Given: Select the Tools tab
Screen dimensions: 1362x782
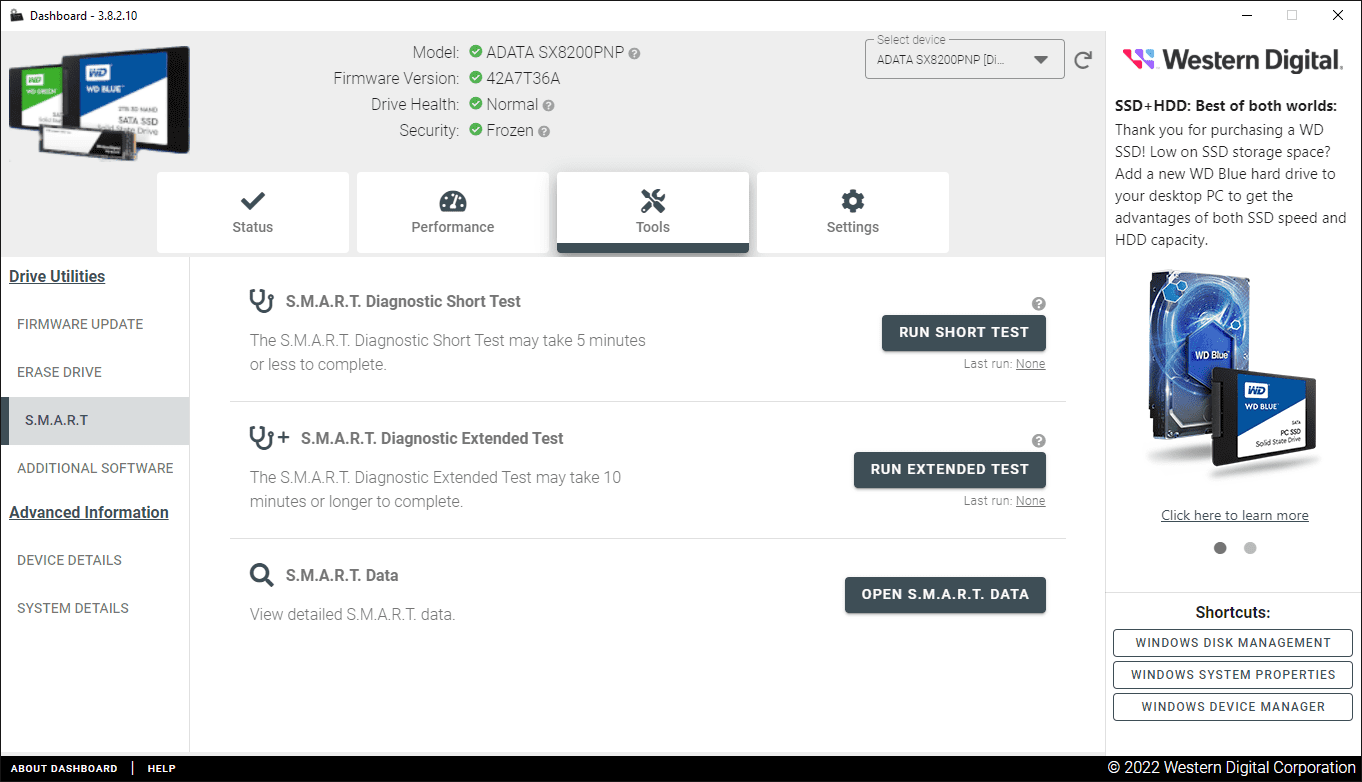Looking at the screenshot, I should click(x=653, y=212).
